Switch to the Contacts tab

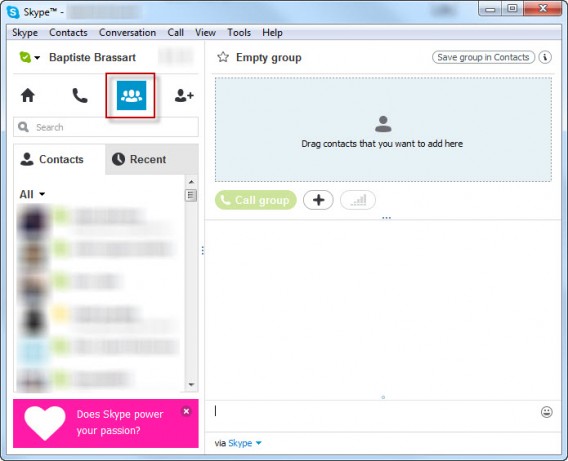59,159
